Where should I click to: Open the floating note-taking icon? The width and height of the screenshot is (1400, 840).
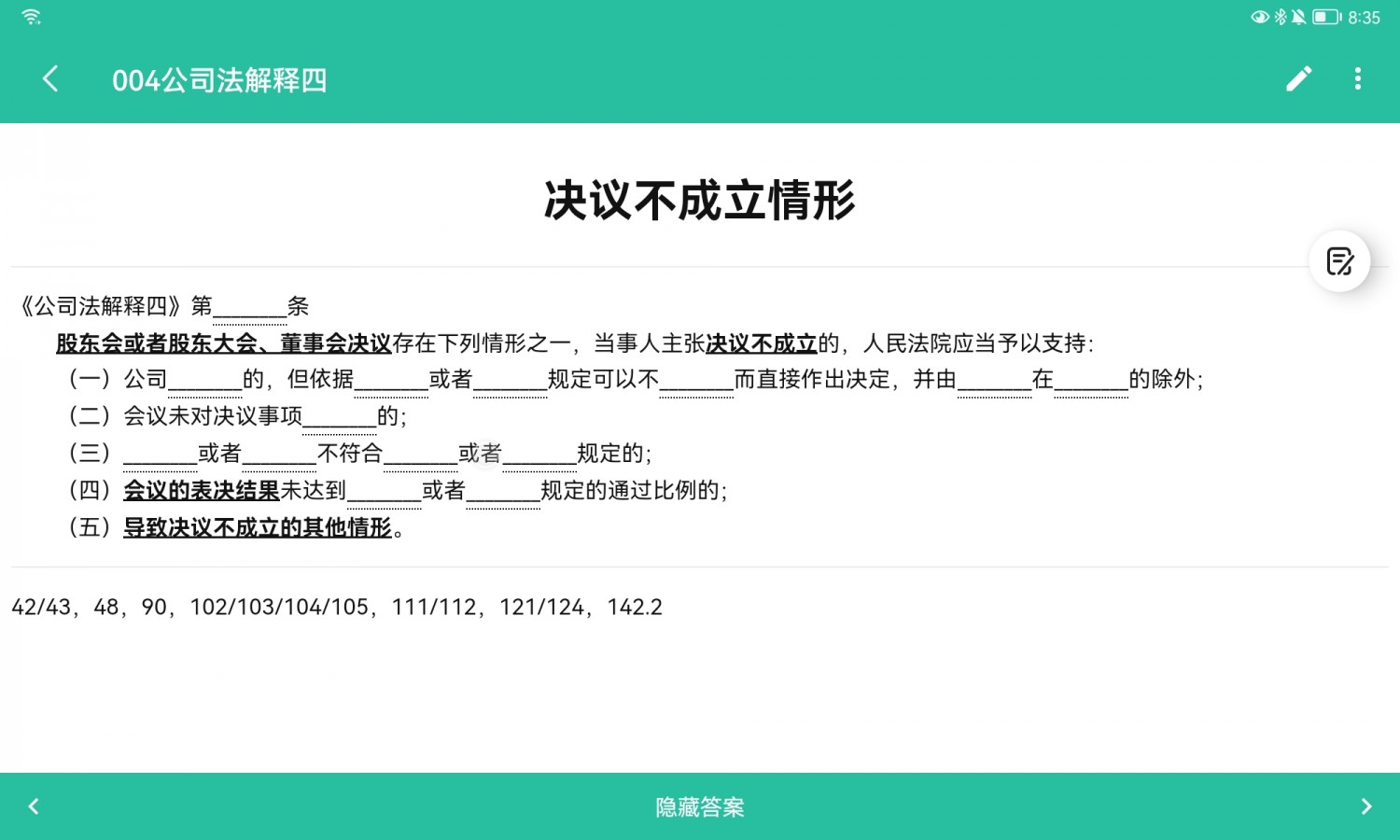pyautogui.click(x=1339, y=261)
